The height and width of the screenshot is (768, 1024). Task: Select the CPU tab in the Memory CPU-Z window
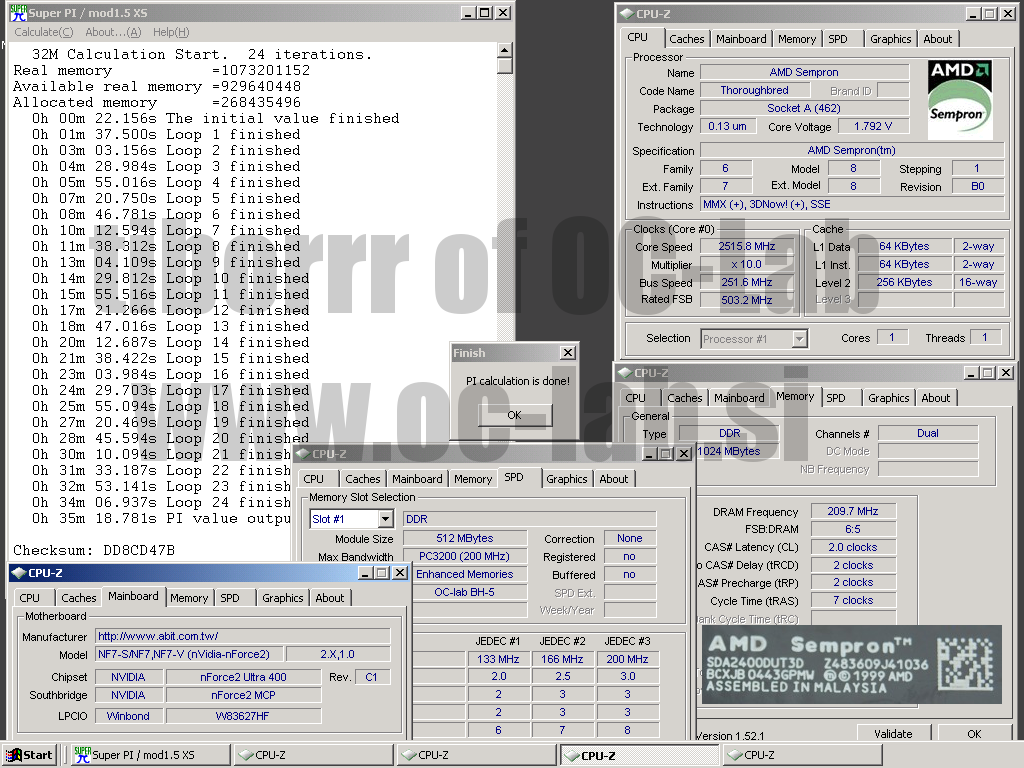pyautogui.click(x=635, y=398)
